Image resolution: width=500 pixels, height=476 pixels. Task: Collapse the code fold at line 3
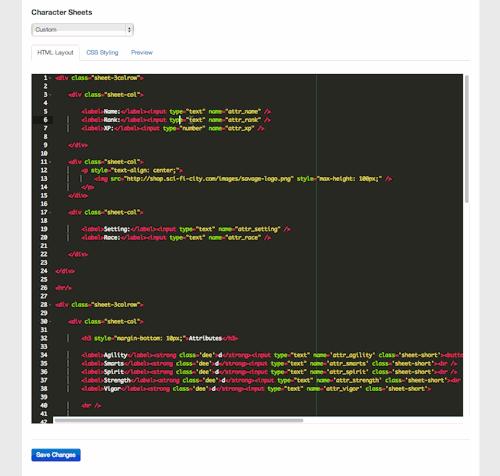click(50, 95)
